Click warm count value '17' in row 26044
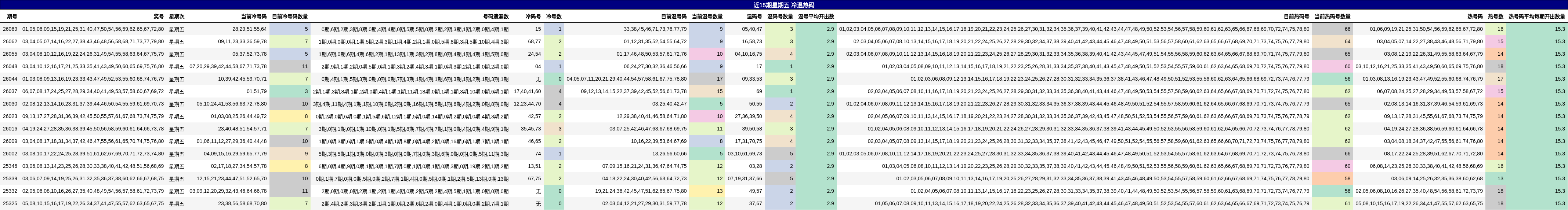Viewport: 1568px width, 210px height. (720, 79)
